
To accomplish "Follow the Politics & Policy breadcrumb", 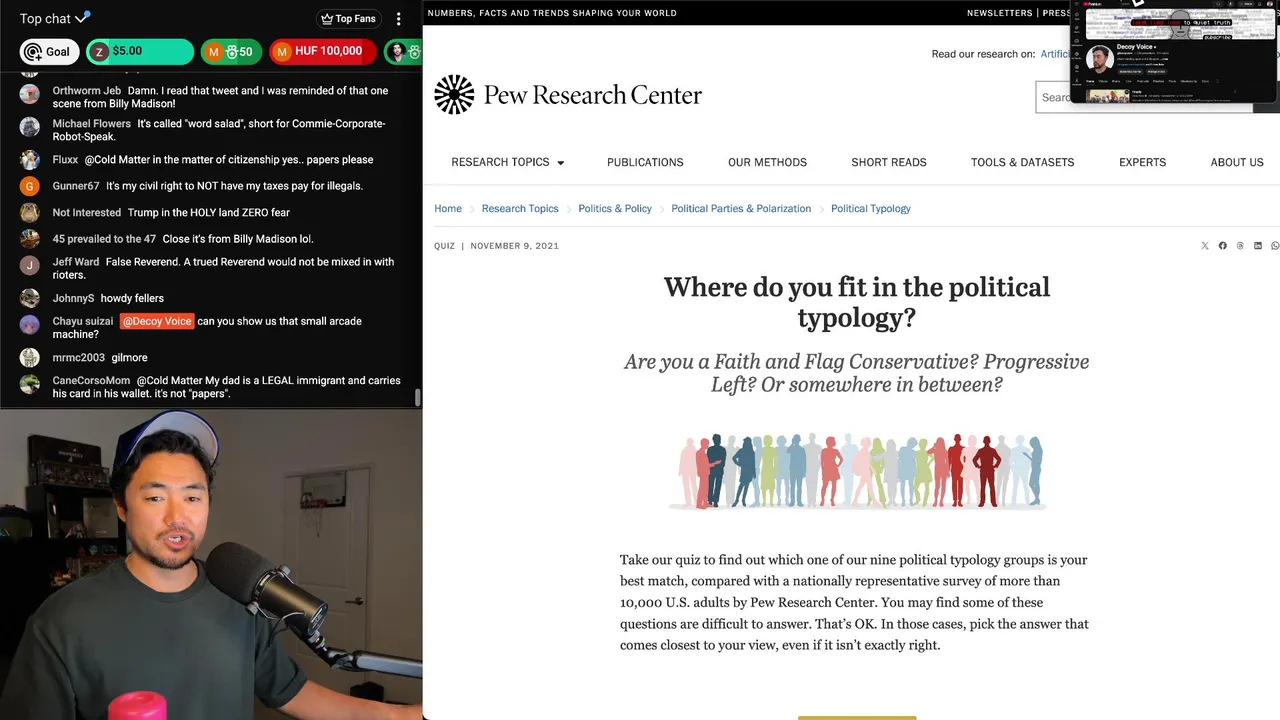I will coord(615,209).
